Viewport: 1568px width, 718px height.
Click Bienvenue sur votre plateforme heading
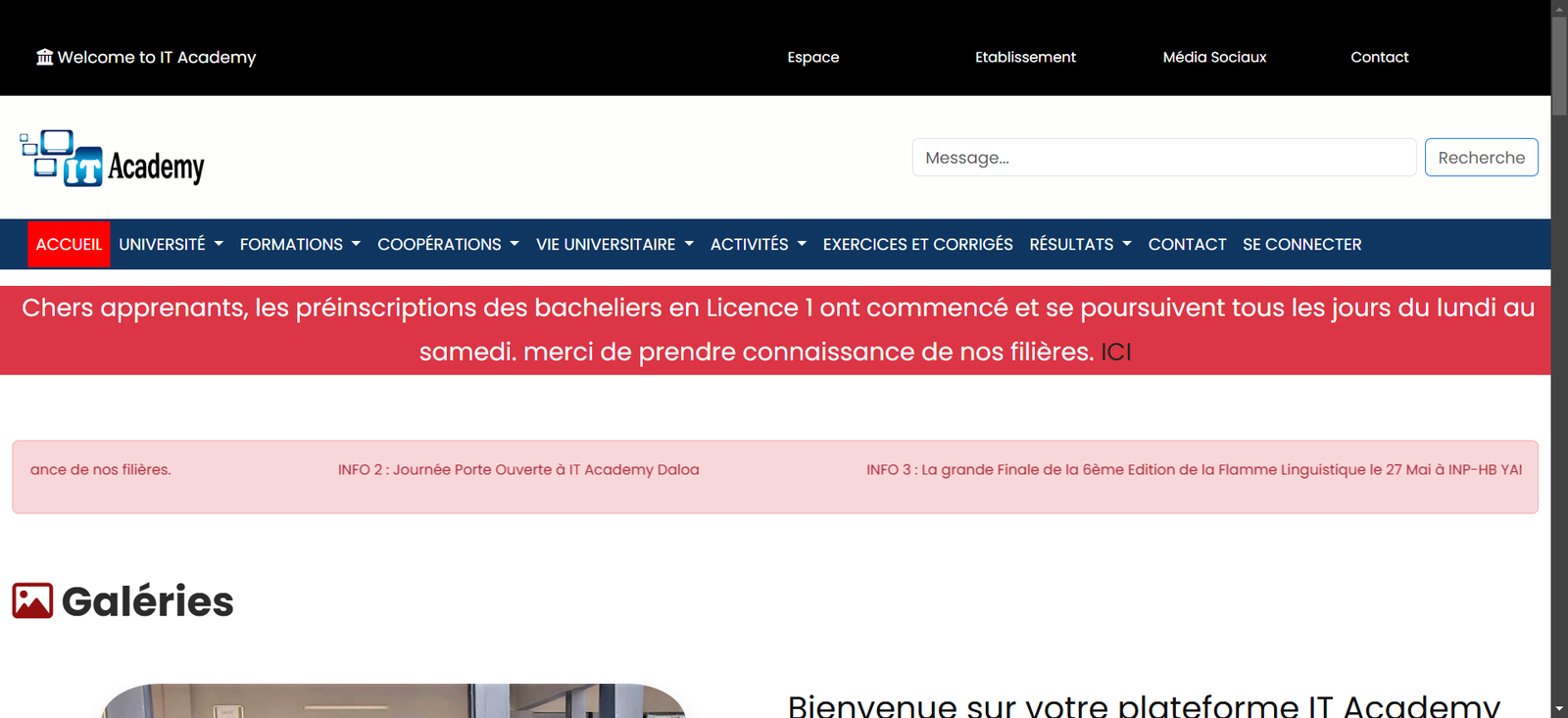point(1144,705)
